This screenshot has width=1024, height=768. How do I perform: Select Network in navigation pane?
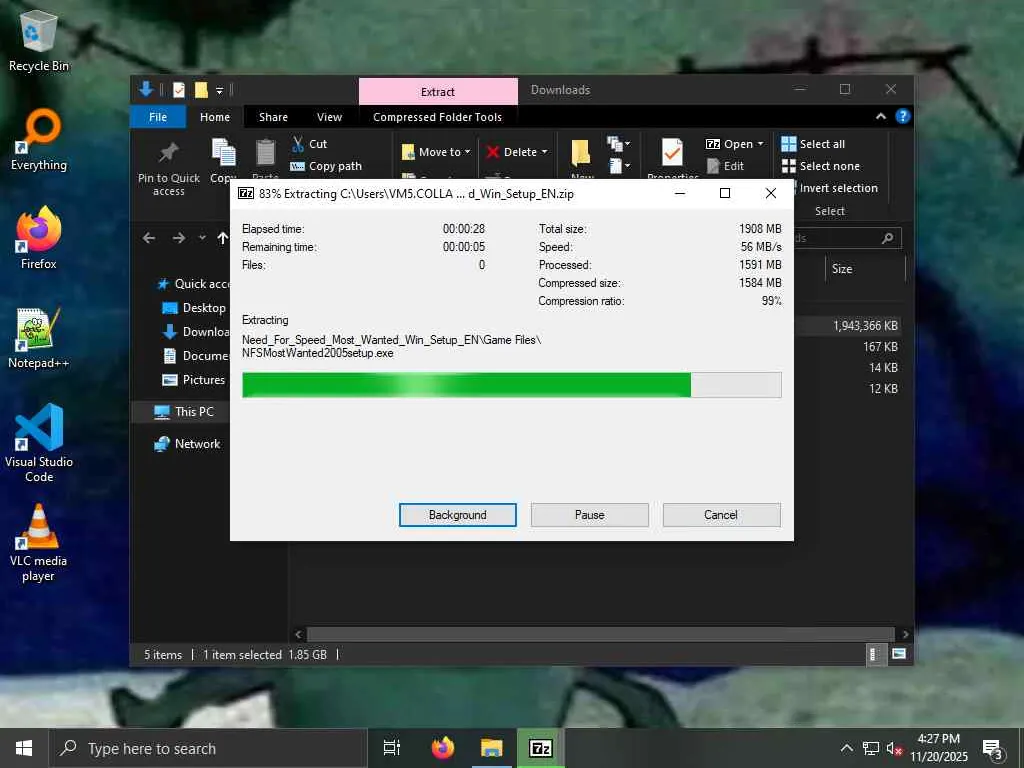[x=187, y=443]
